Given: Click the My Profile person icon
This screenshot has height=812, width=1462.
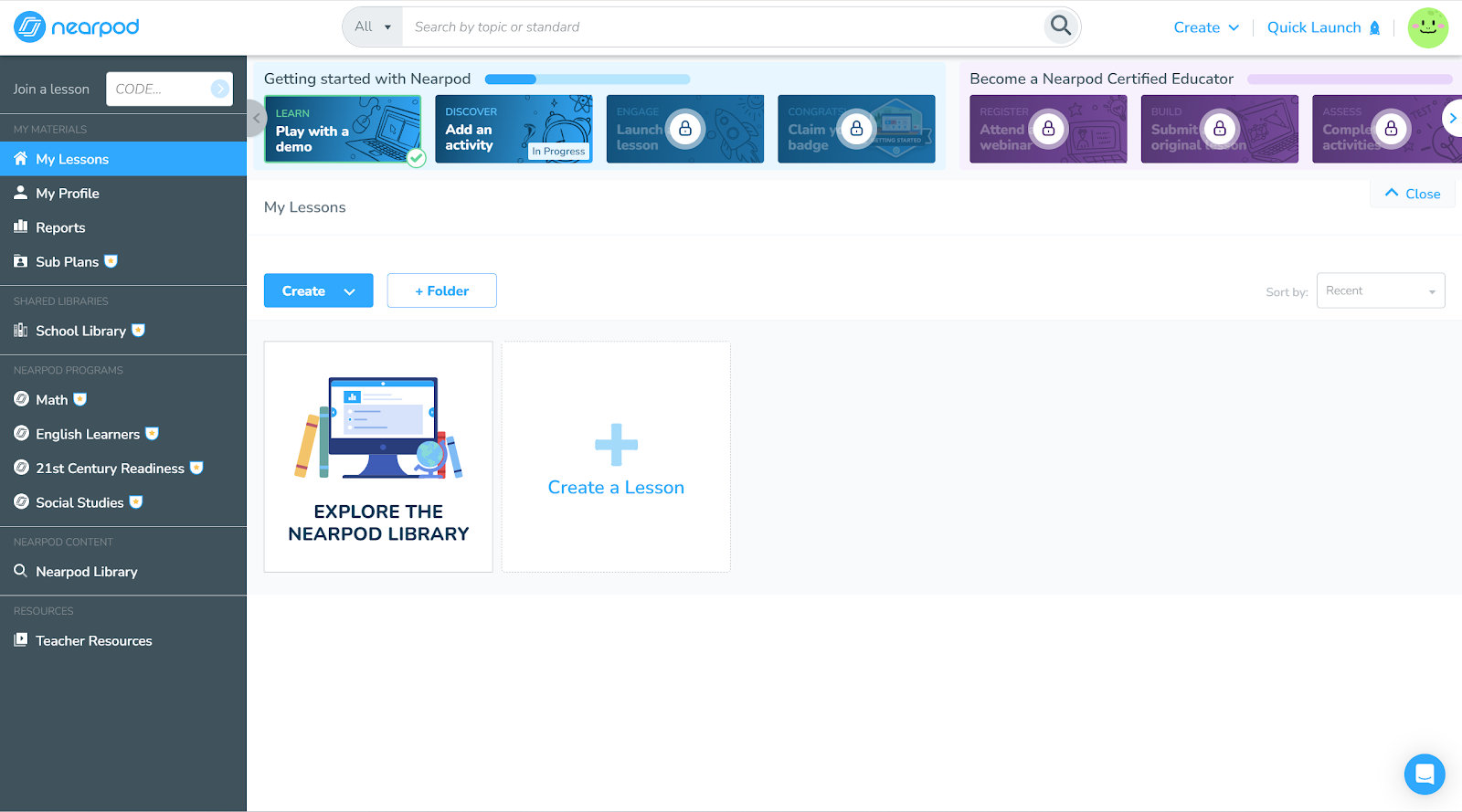Looking at the screenshot, I should click(x=20, y=193).
